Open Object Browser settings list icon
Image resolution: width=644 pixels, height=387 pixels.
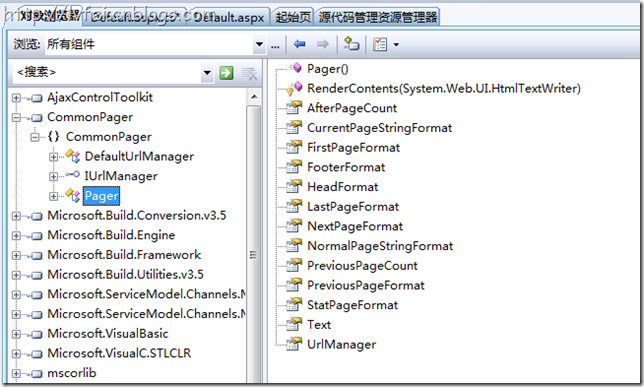pos(380,44)
